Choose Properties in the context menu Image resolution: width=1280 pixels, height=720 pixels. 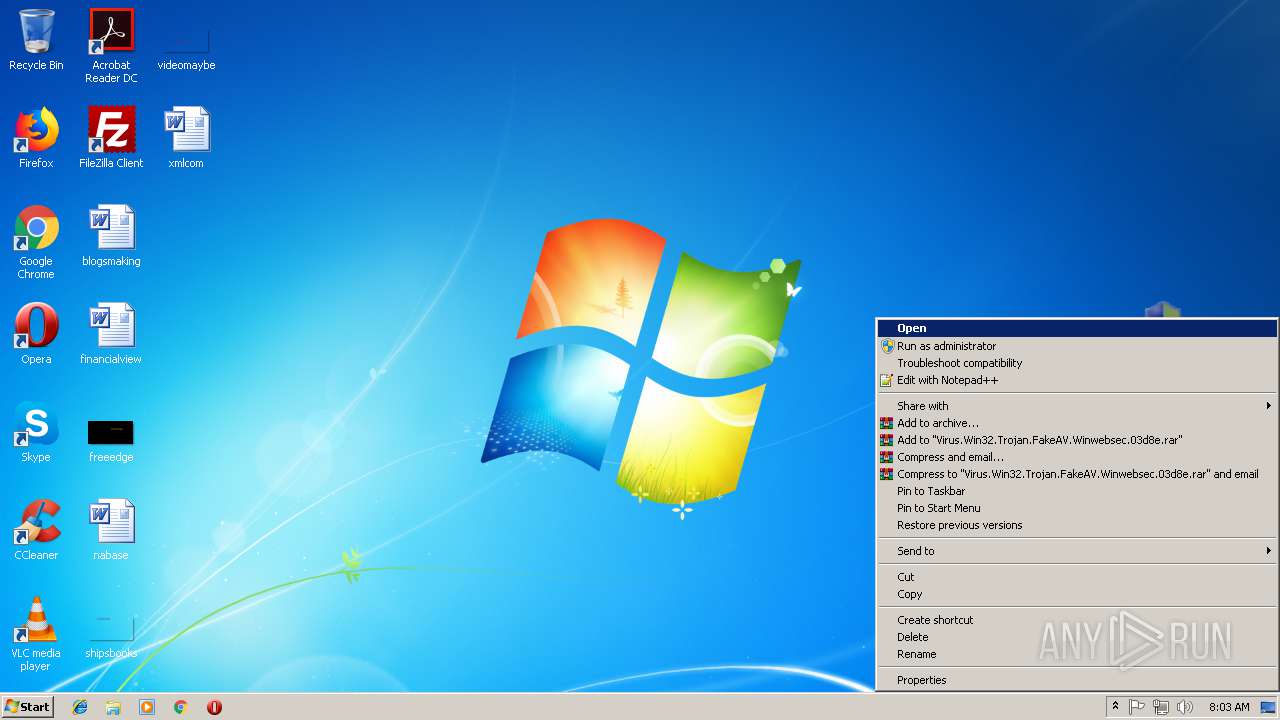(1077, 680)
